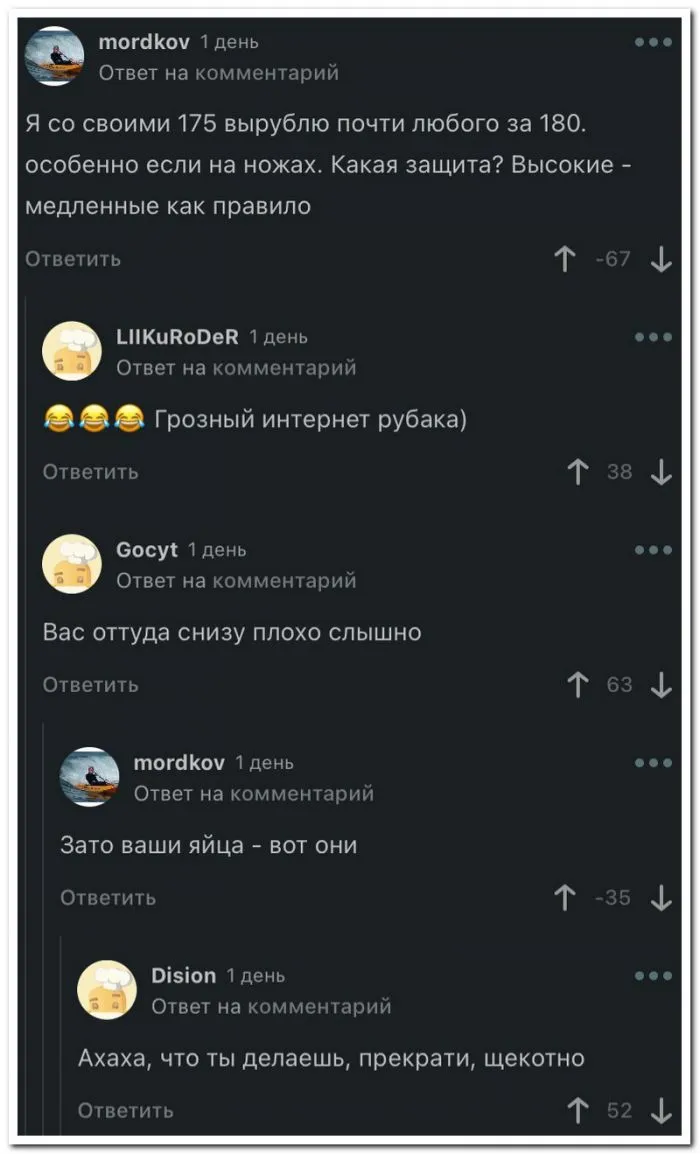Click Ответить under Dision's comment

[x=125, y=1110]
